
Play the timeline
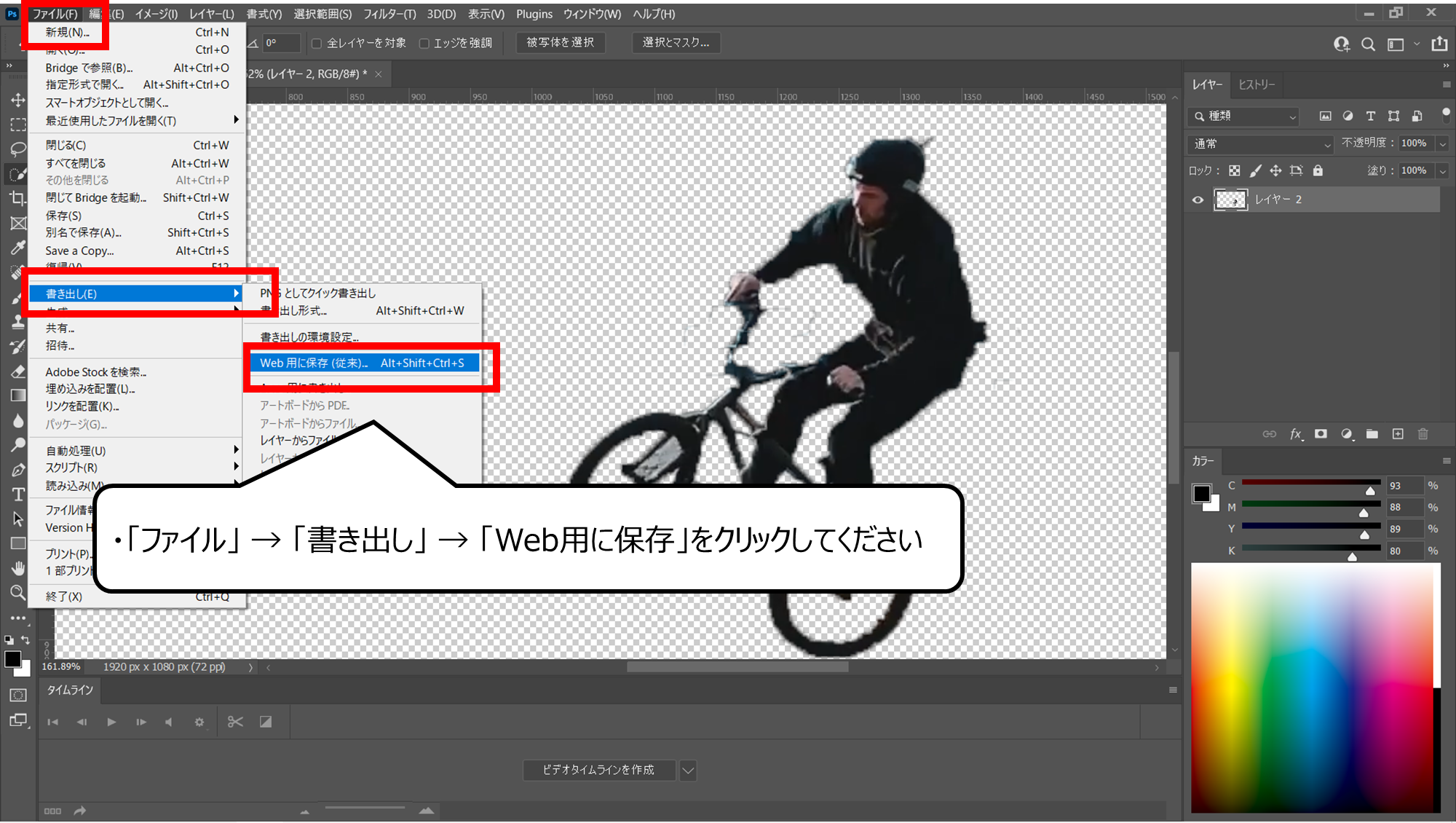coord(111,722)
